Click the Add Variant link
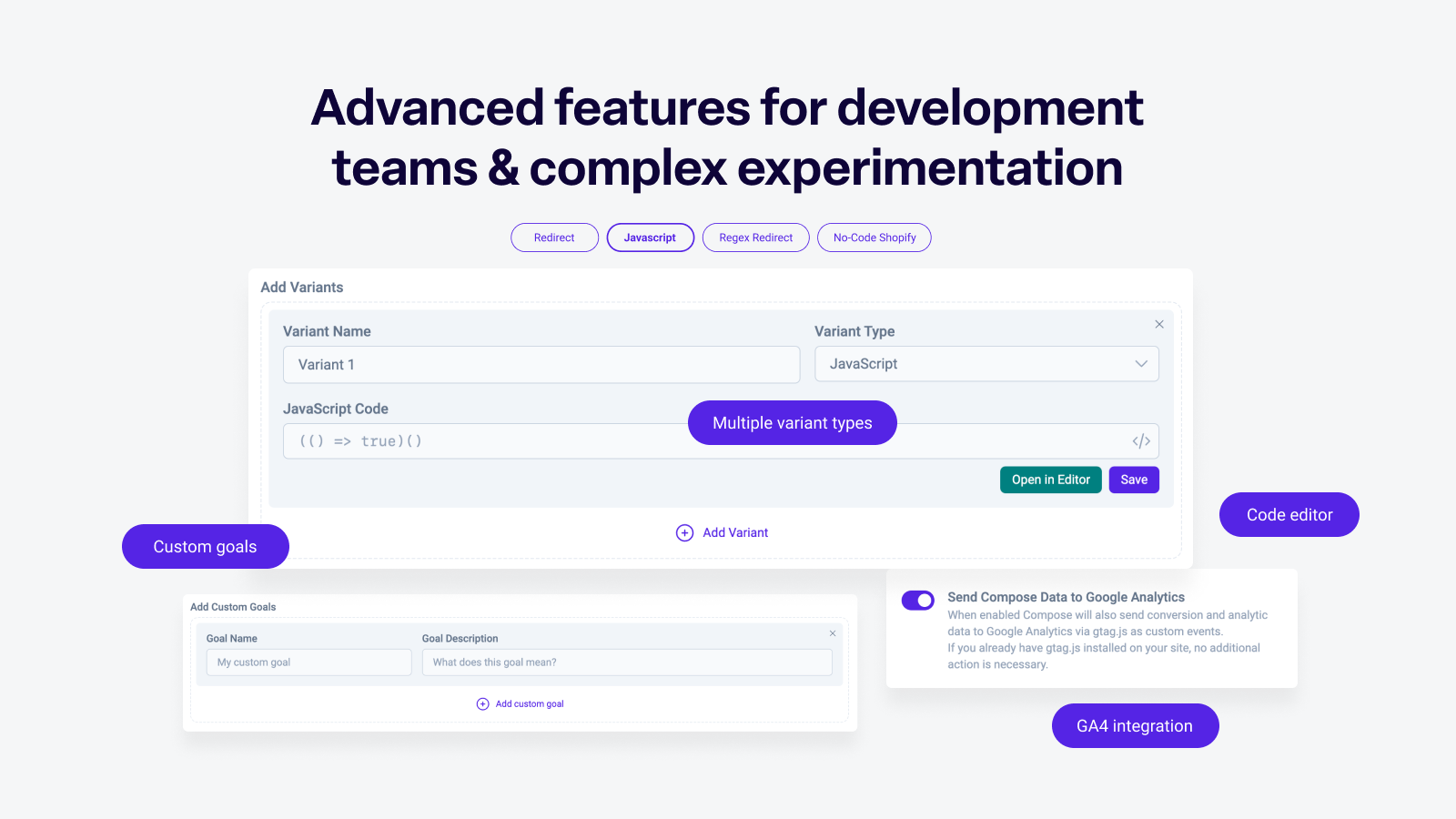This screenshot has width=1456, height=819. click(x=735, y=532)
